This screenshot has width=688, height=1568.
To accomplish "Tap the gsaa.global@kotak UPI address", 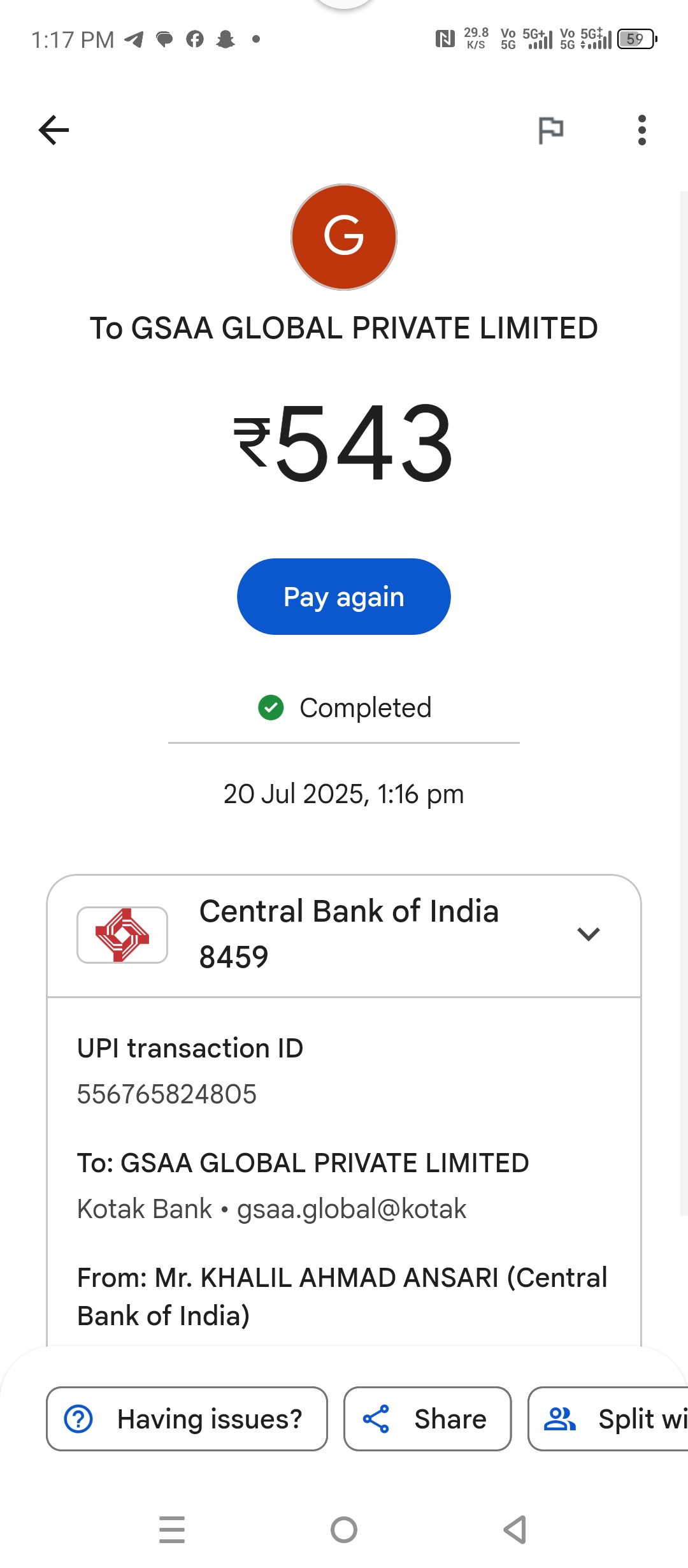I will [x=352, y=1209].
